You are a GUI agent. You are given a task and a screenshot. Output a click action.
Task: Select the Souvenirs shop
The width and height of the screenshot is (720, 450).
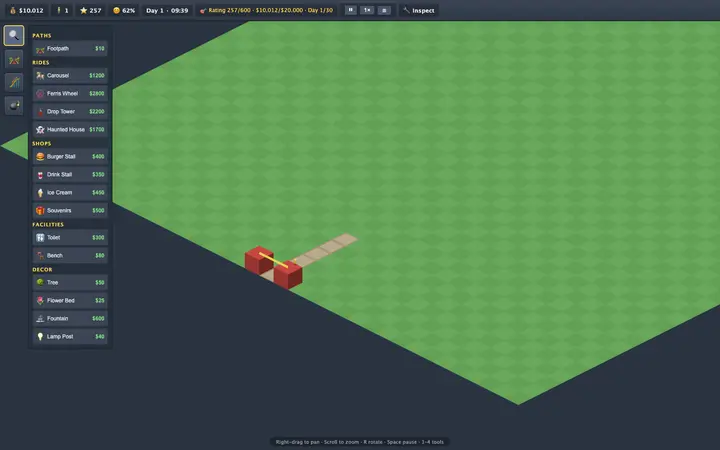click(70, 210)
